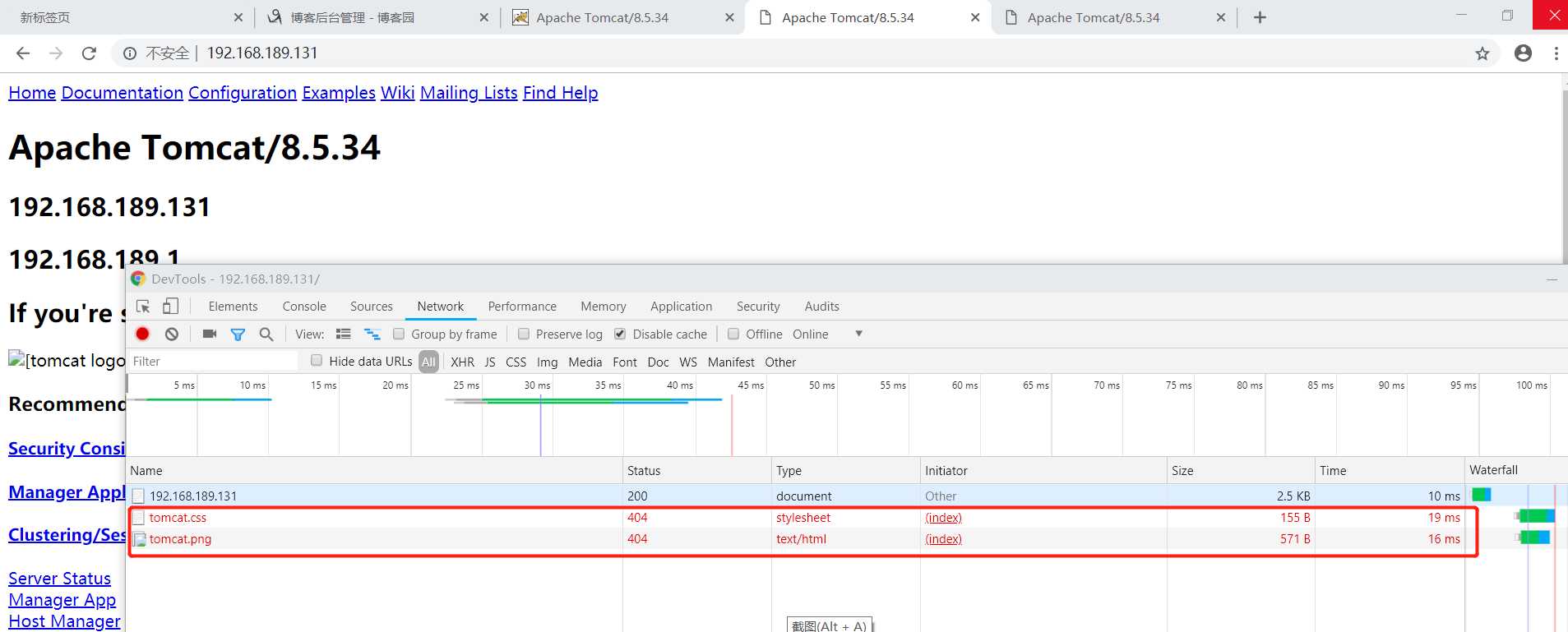Open the Sources panel
Screen dimensions: 1568x632
372,307
